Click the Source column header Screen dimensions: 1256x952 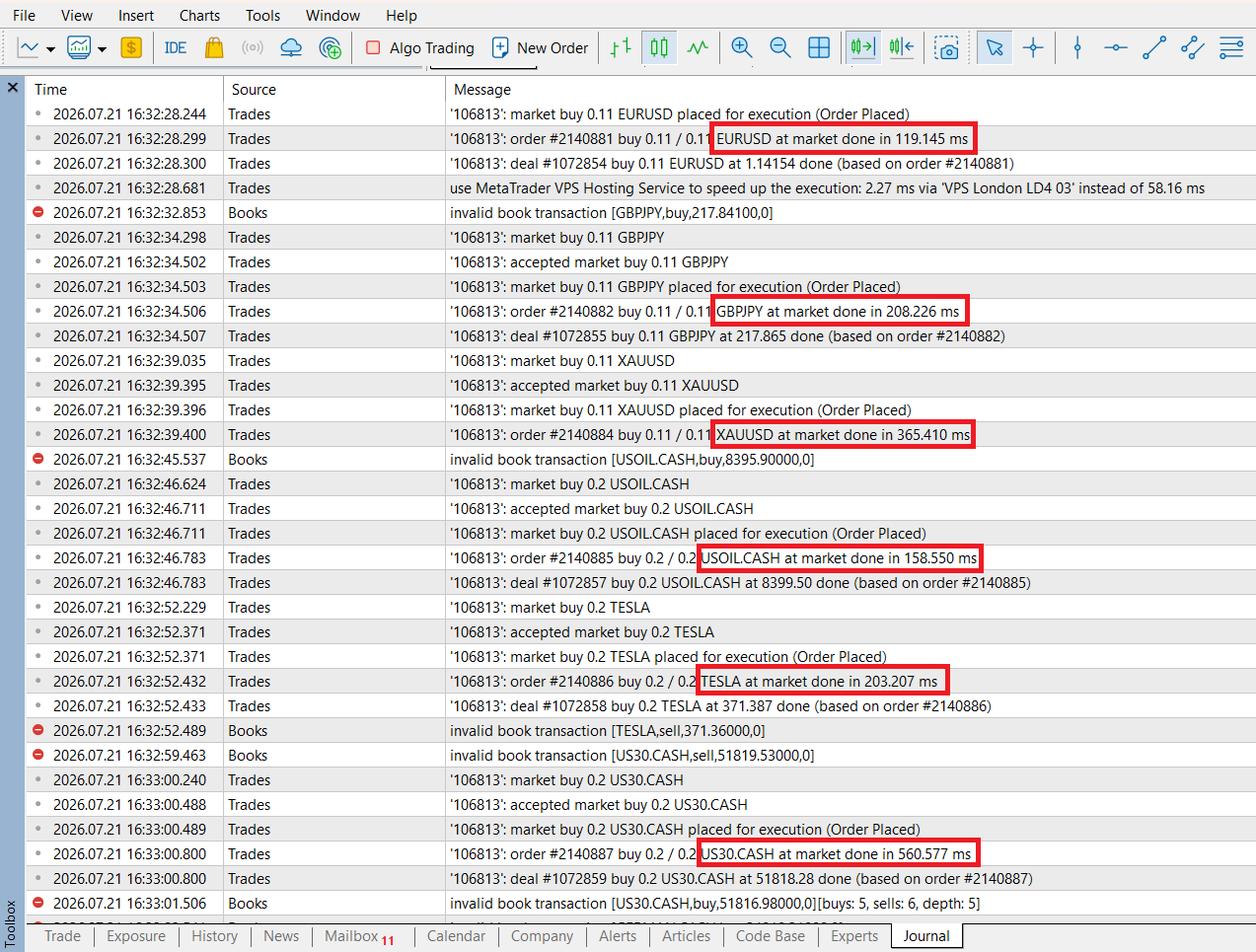tap(334, 89)
